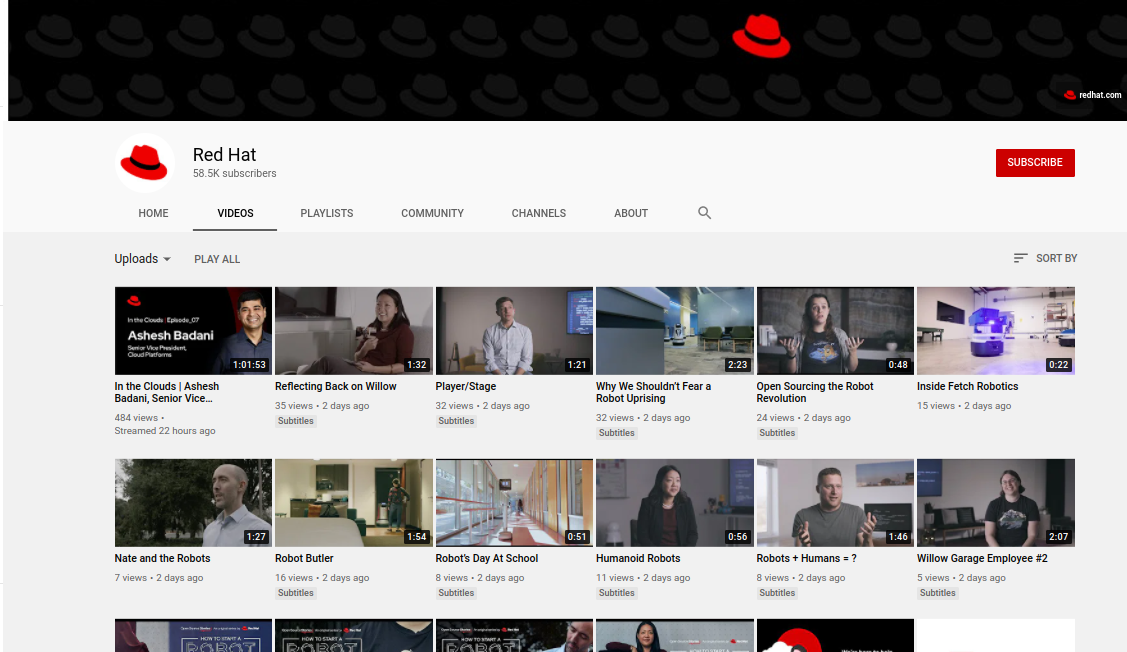Click the 1:01:53 duration badge
This screenshot has width=1127, height=652.
click(249, 364)
